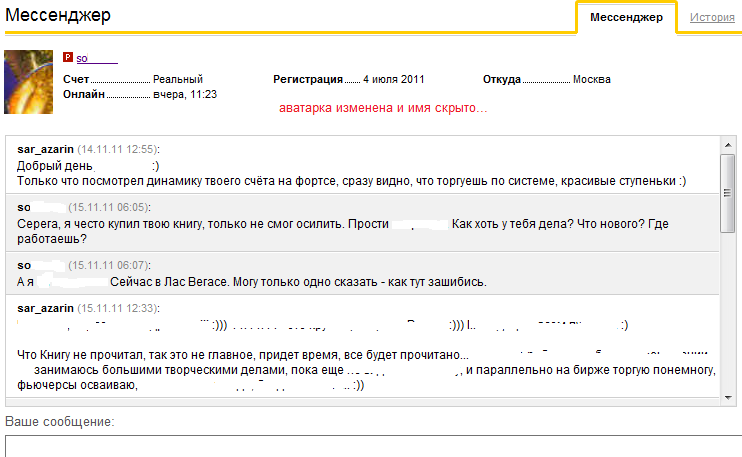Click the message timestamp 15.11.11 06:07
The height and width of the screenshot is (457, 742).
[x=108, y=265]
